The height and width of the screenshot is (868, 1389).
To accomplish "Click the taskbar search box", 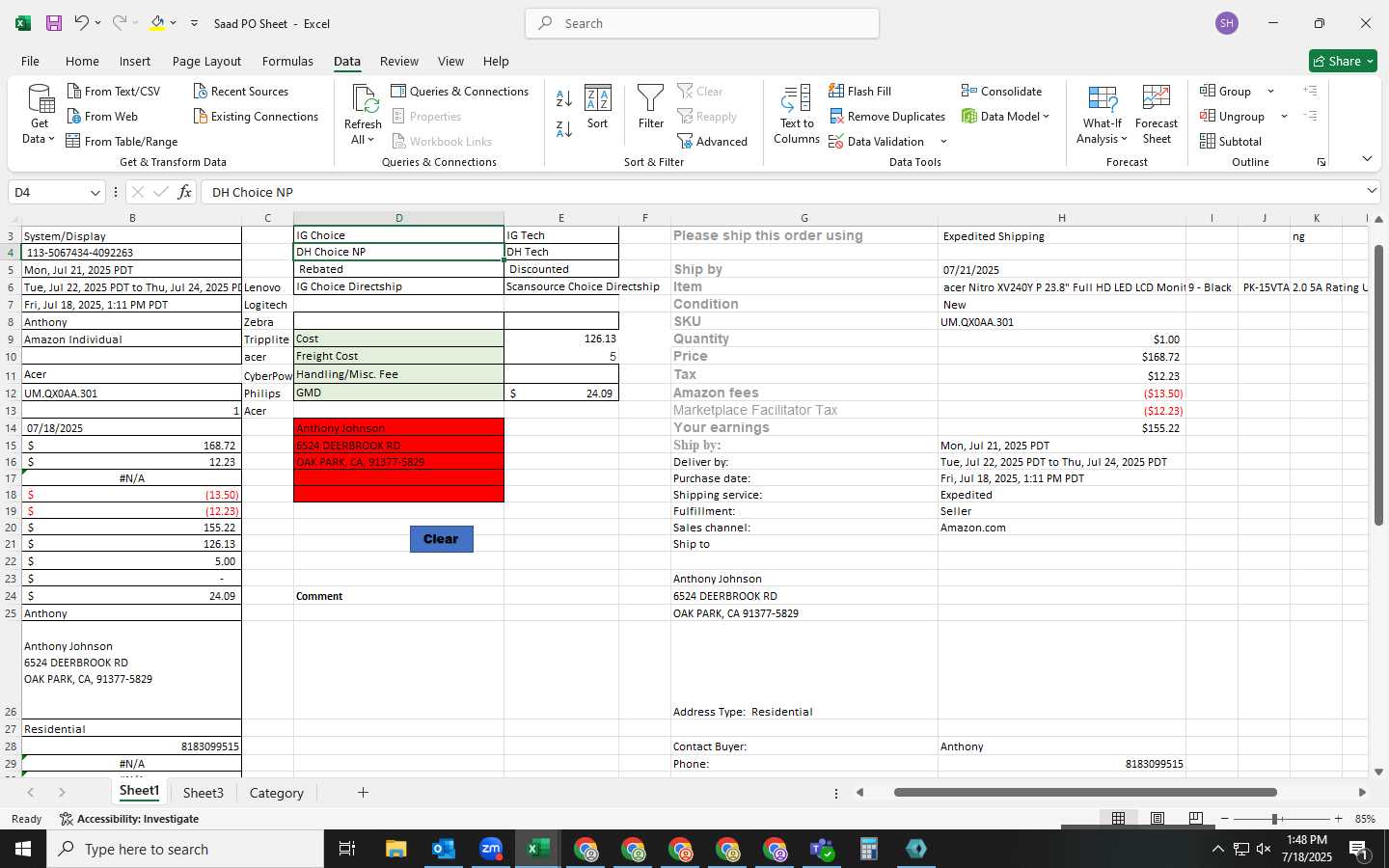I will (x=185, y=849).
